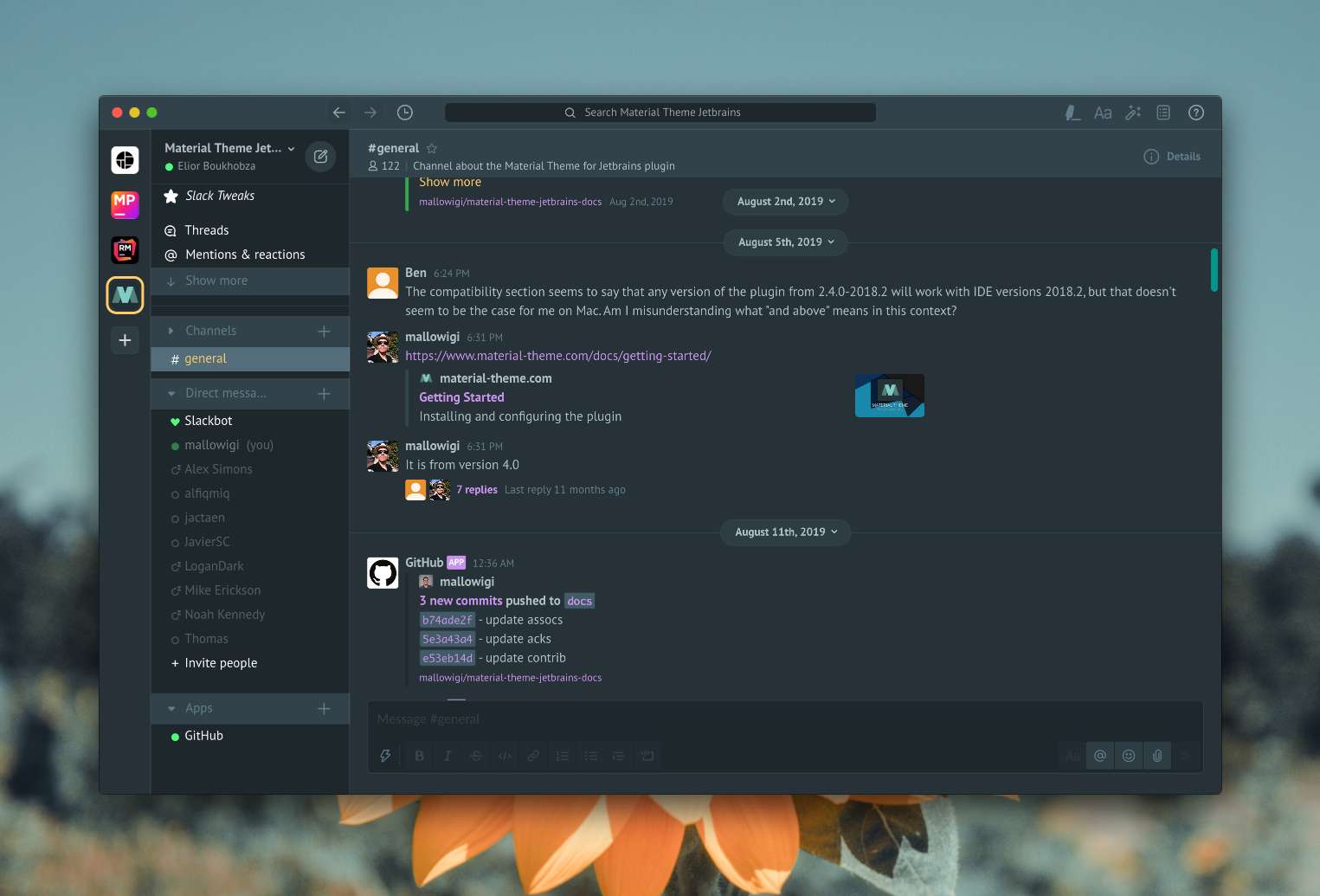The image size is (1320, 896).
Task: Go back in history with left arrow
Action: click(339, 113)
